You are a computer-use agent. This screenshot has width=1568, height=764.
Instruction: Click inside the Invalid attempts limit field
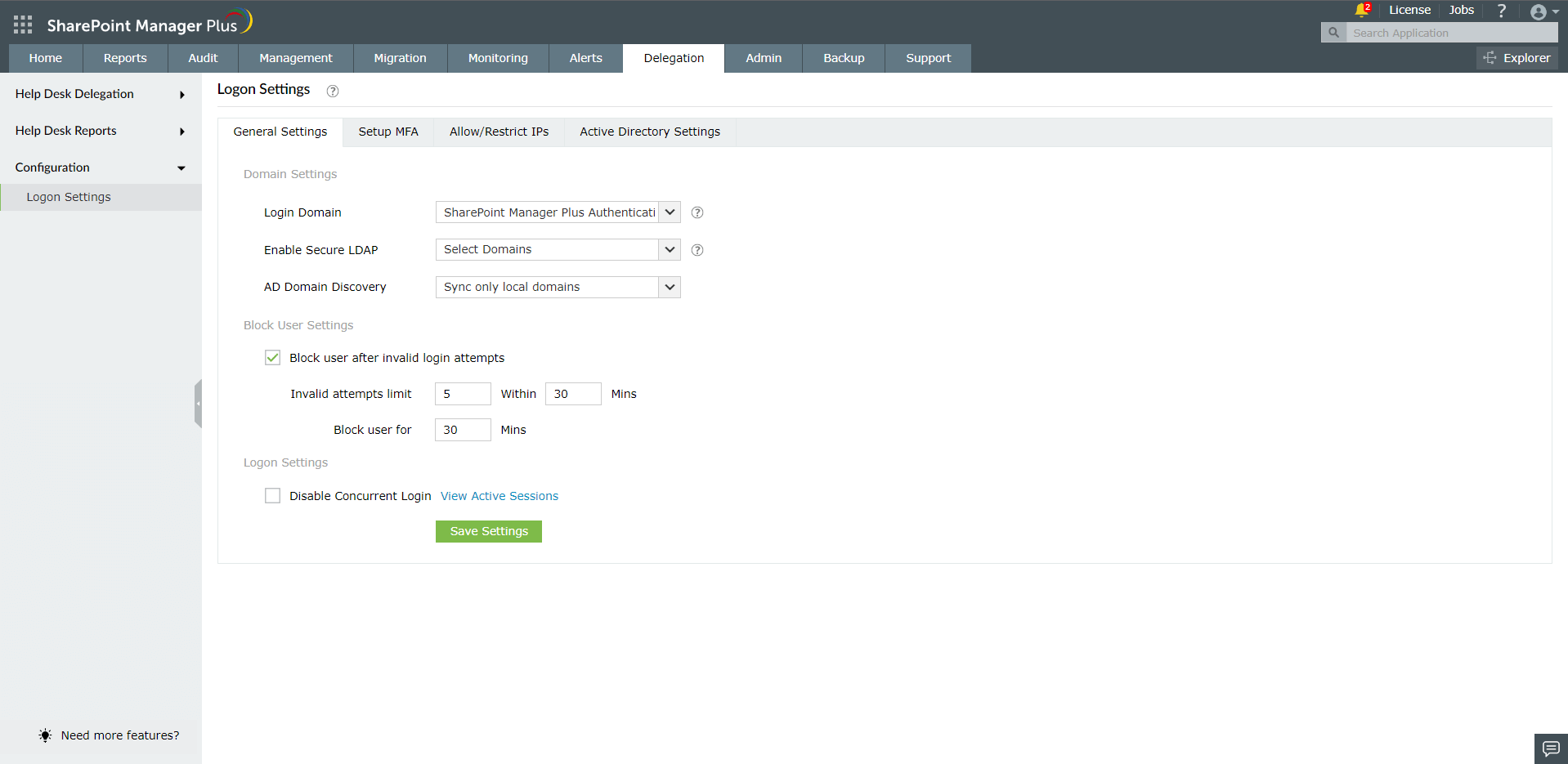point(462,393)
